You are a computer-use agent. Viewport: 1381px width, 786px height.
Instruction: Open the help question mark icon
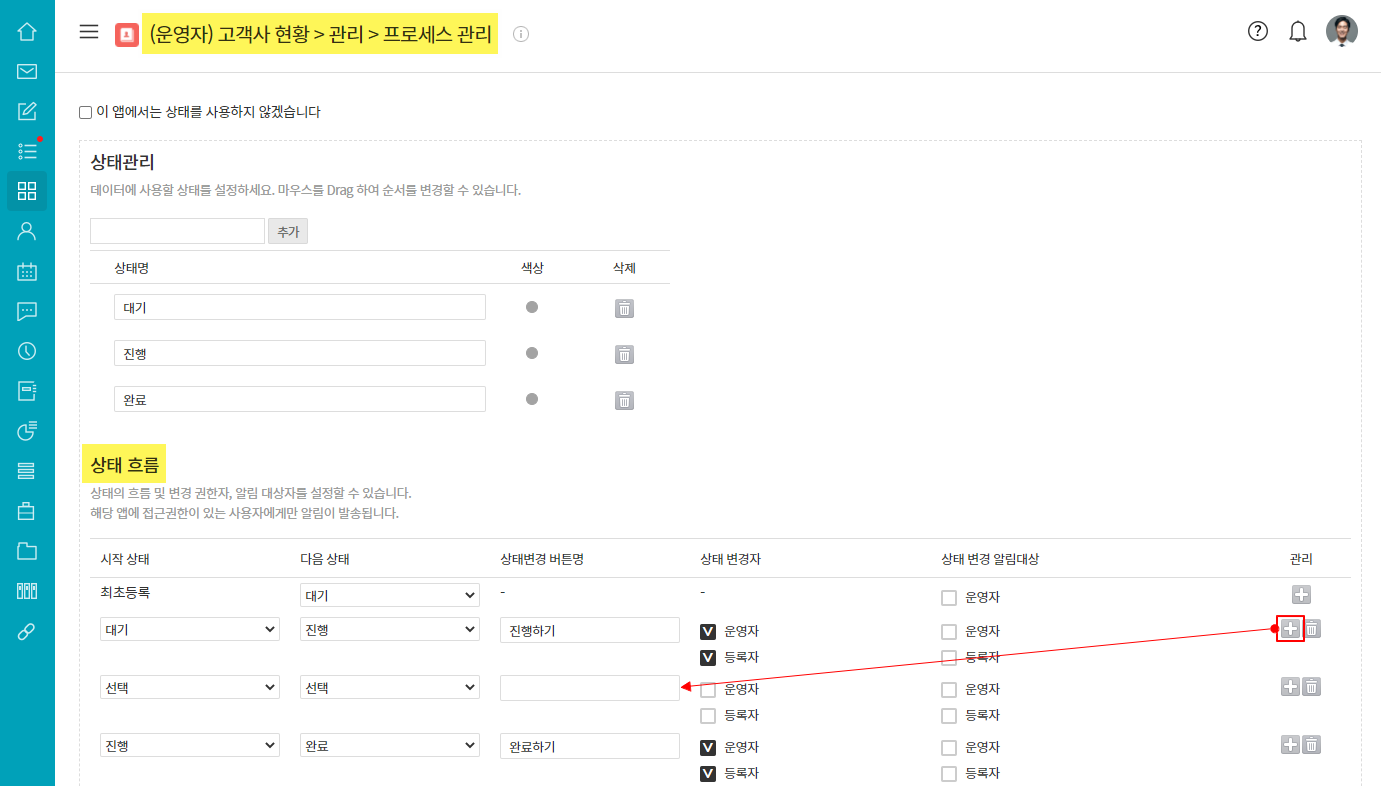1258,31
